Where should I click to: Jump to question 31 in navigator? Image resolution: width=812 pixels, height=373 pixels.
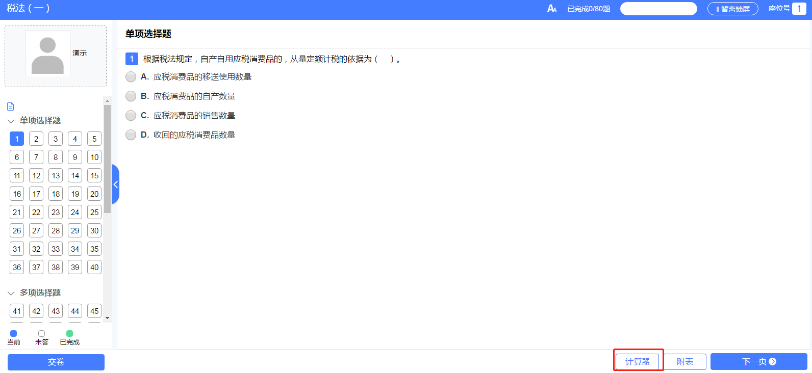(17, 249)
